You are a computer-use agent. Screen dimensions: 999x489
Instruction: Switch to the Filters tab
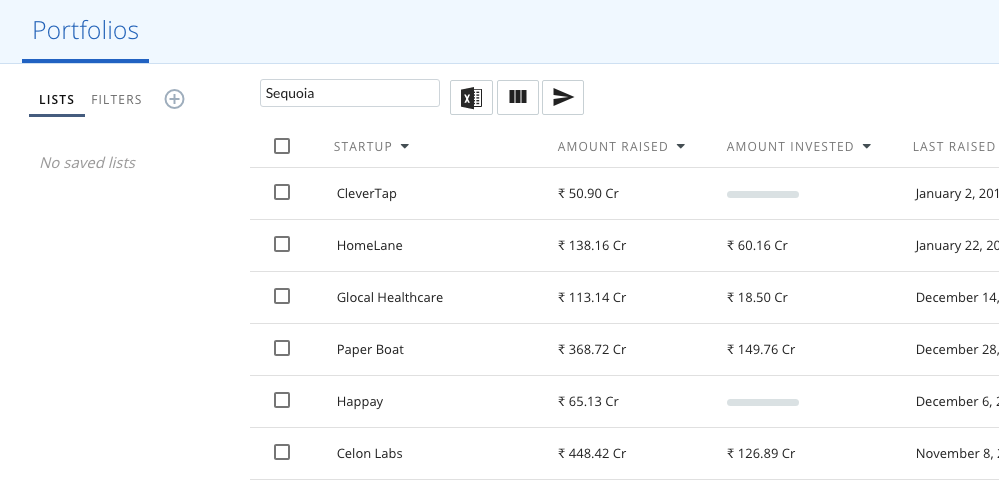pos(117,100)
